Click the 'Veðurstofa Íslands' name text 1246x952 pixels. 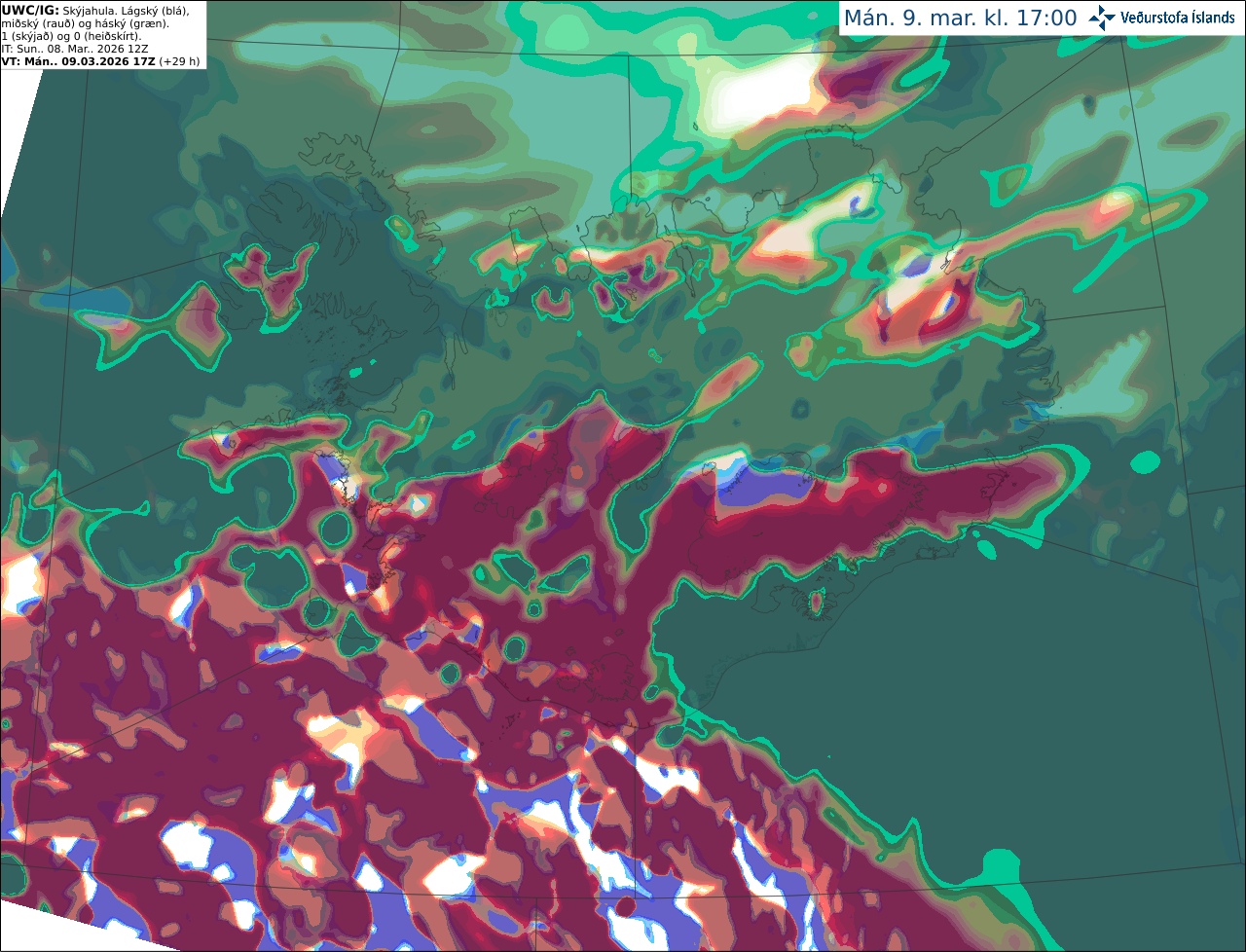(1178, 18)
